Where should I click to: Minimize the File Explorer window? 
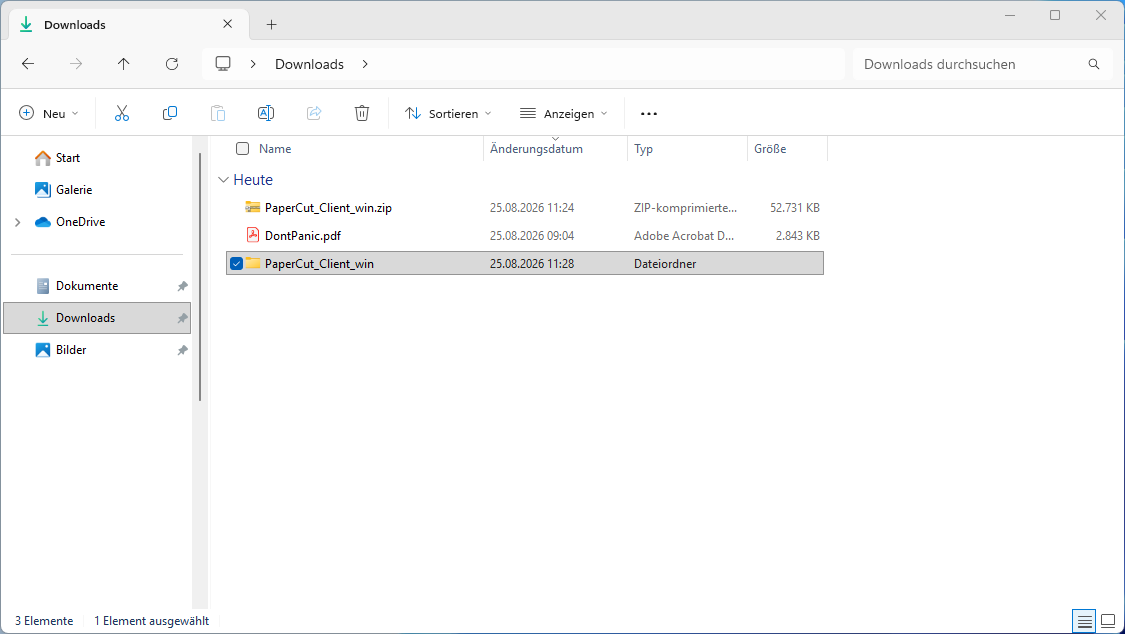(1009, 15)
